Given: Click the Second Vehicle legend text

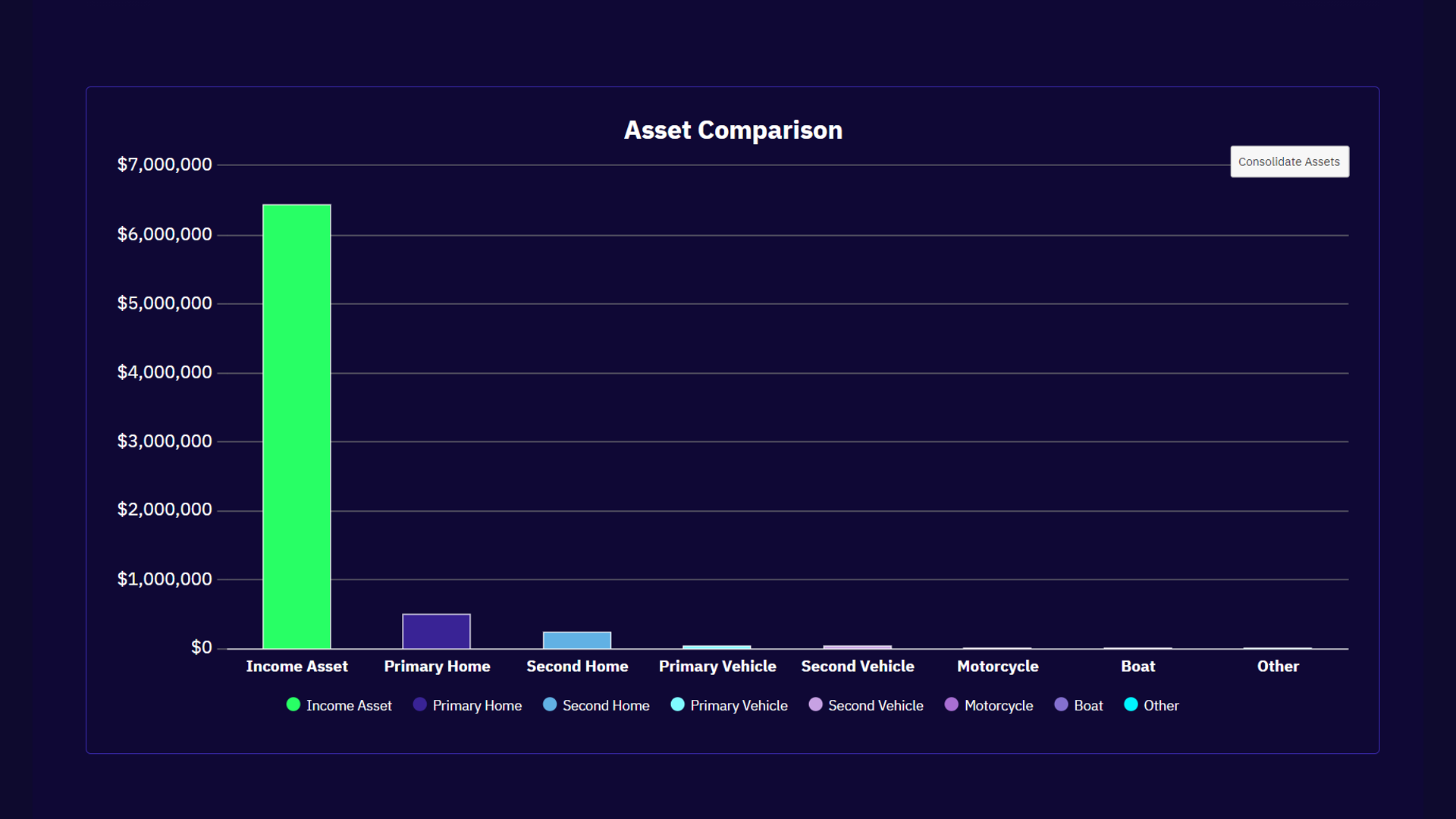Looking at the screenshot, I should 876,705.
